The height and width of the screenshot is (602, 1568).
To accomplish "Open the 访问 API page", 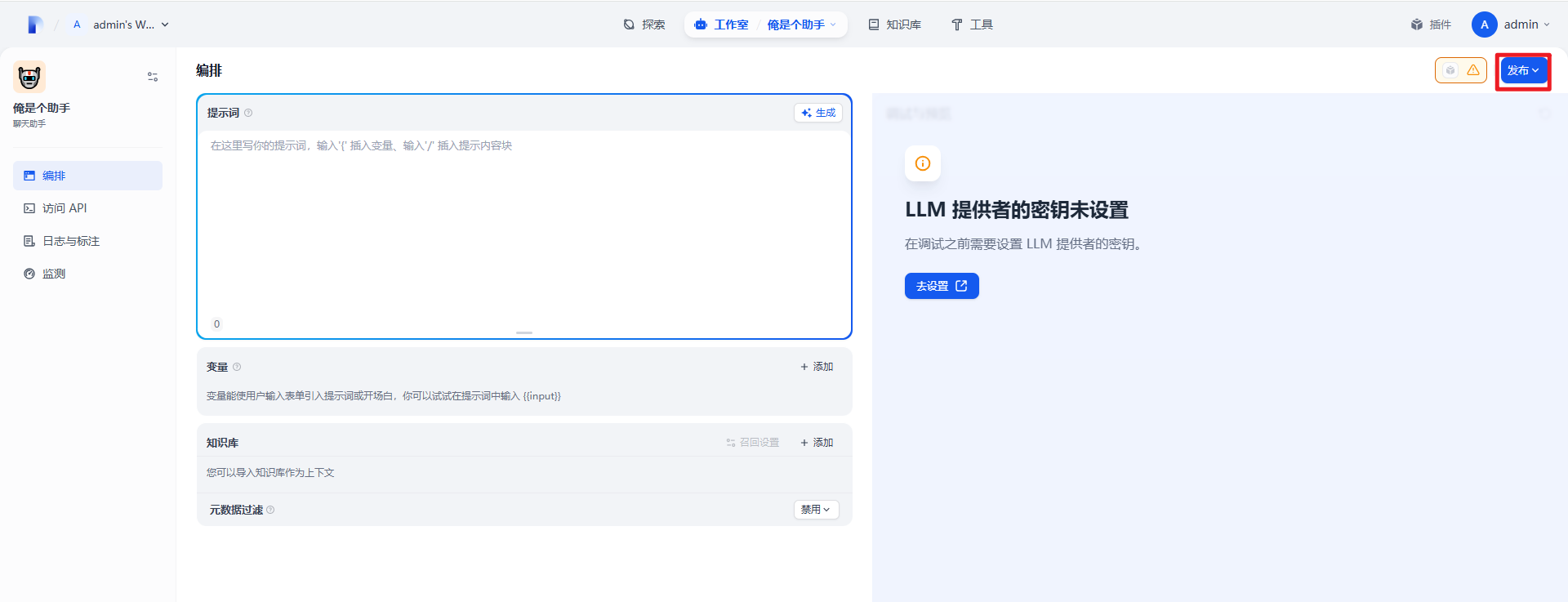I will 87,208.
